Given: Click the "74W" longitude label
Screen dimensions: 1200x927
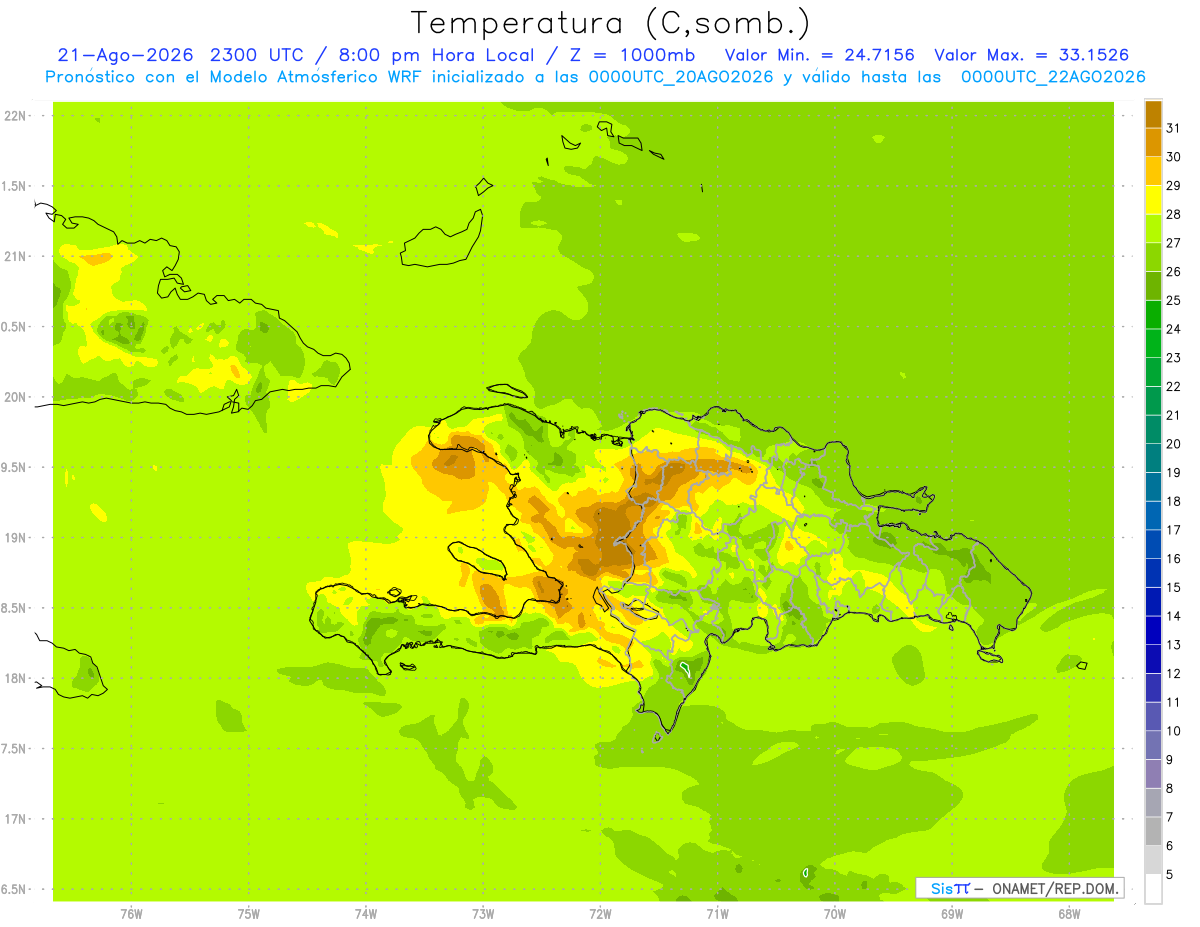Looking at the screenshot, I should (x=366, y=913).
